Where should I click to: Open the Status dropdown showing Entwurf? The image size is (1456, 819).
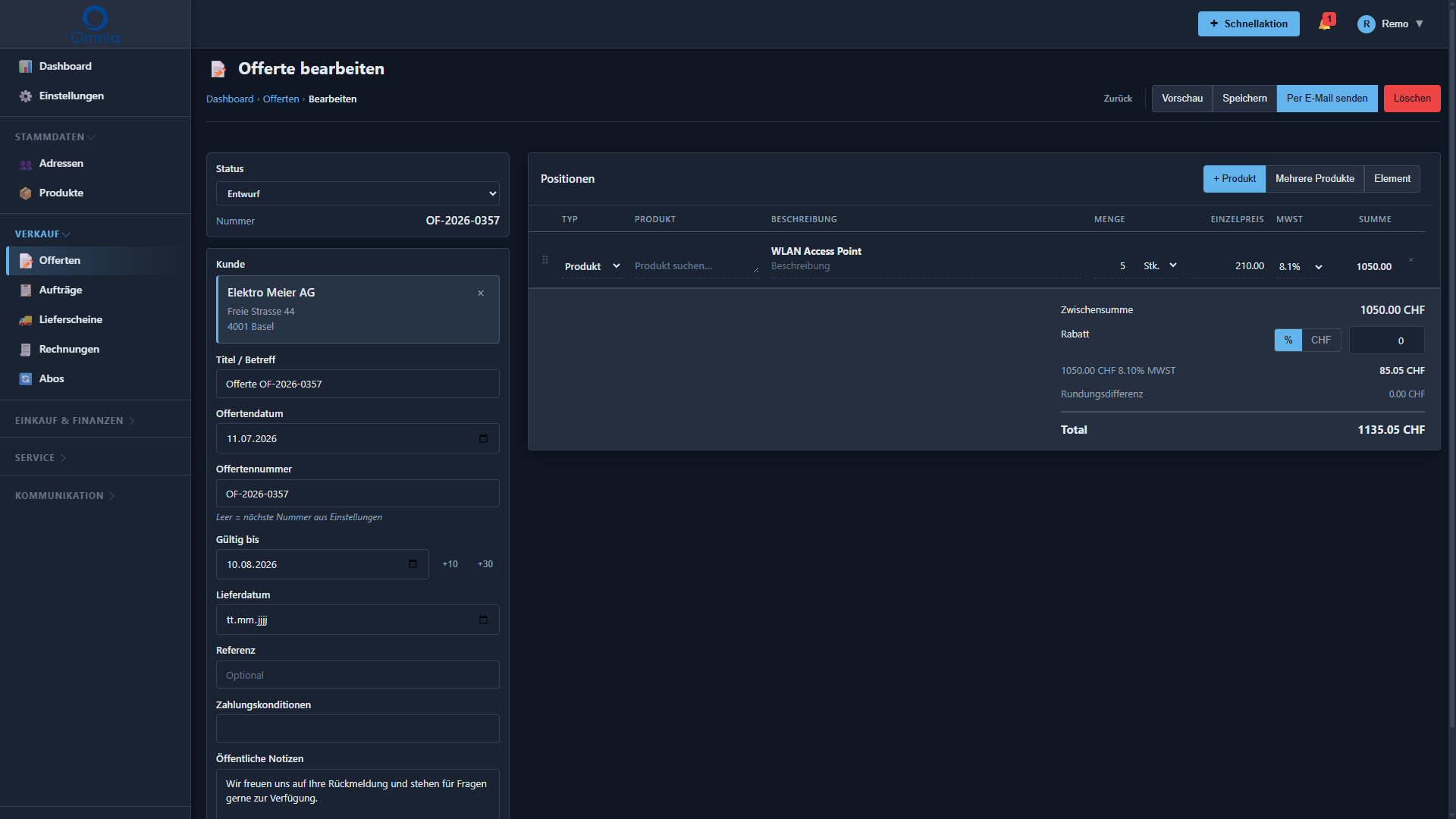(358, 194)
